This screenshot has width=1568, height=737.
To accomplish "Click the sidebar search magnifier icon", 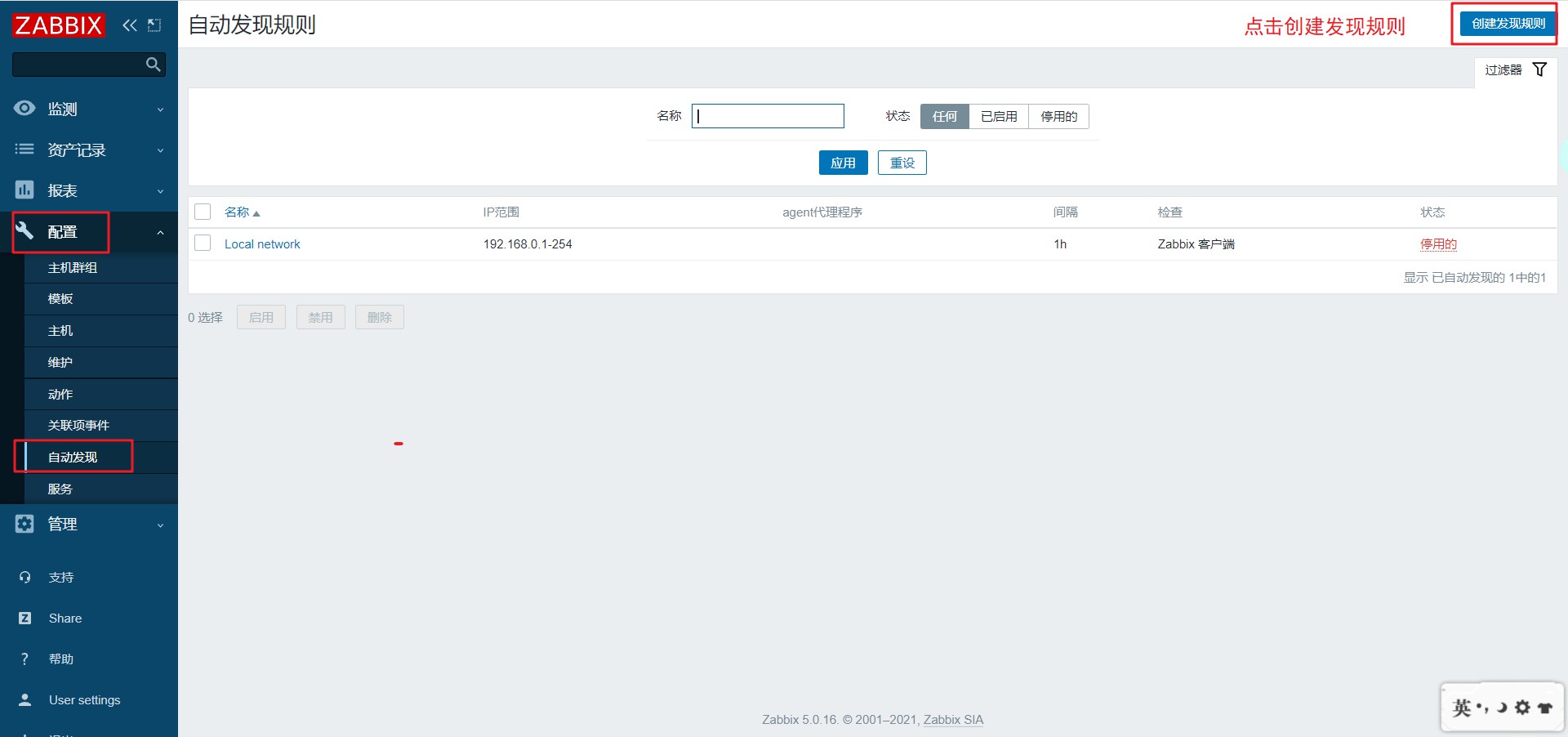I will click(x=153, y=65).
